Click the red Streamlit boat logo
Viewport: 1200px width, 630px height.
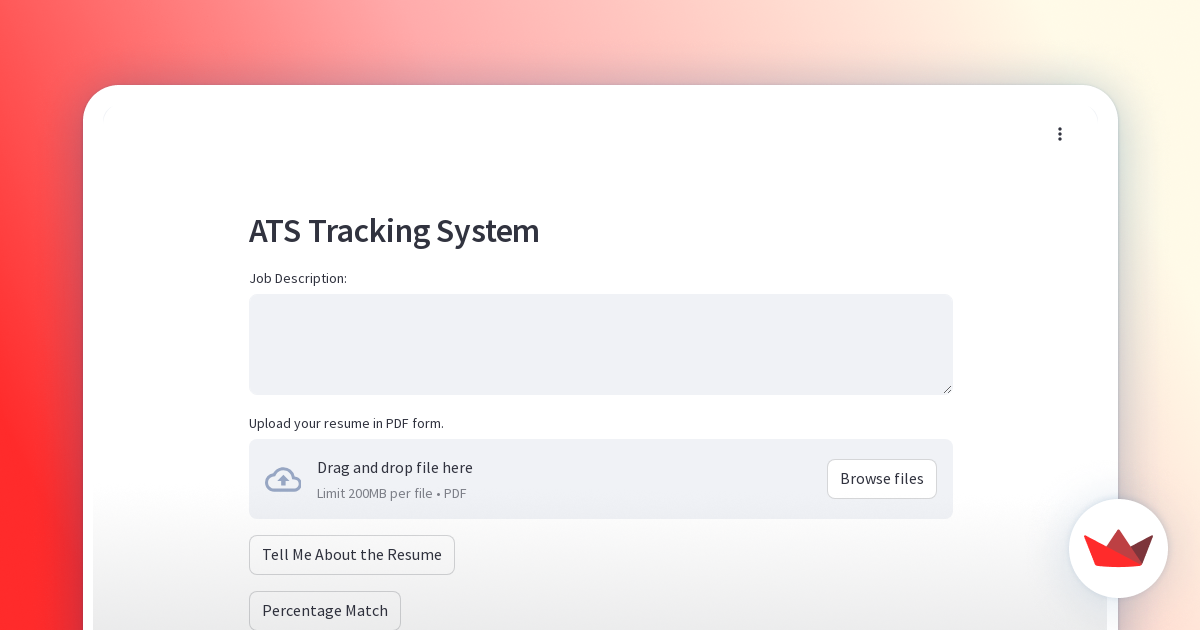pyautogui.click(x=1118, y=548)
